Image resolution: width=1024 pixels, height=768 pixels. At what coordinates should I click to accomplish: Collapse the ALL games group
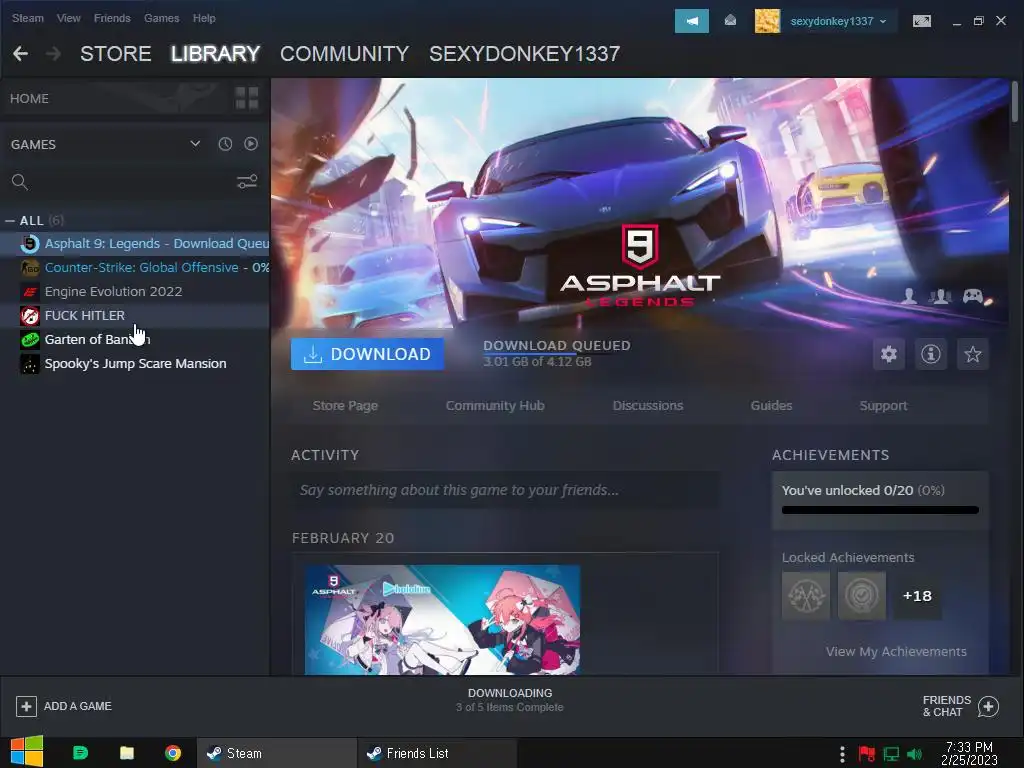(10, 221)
